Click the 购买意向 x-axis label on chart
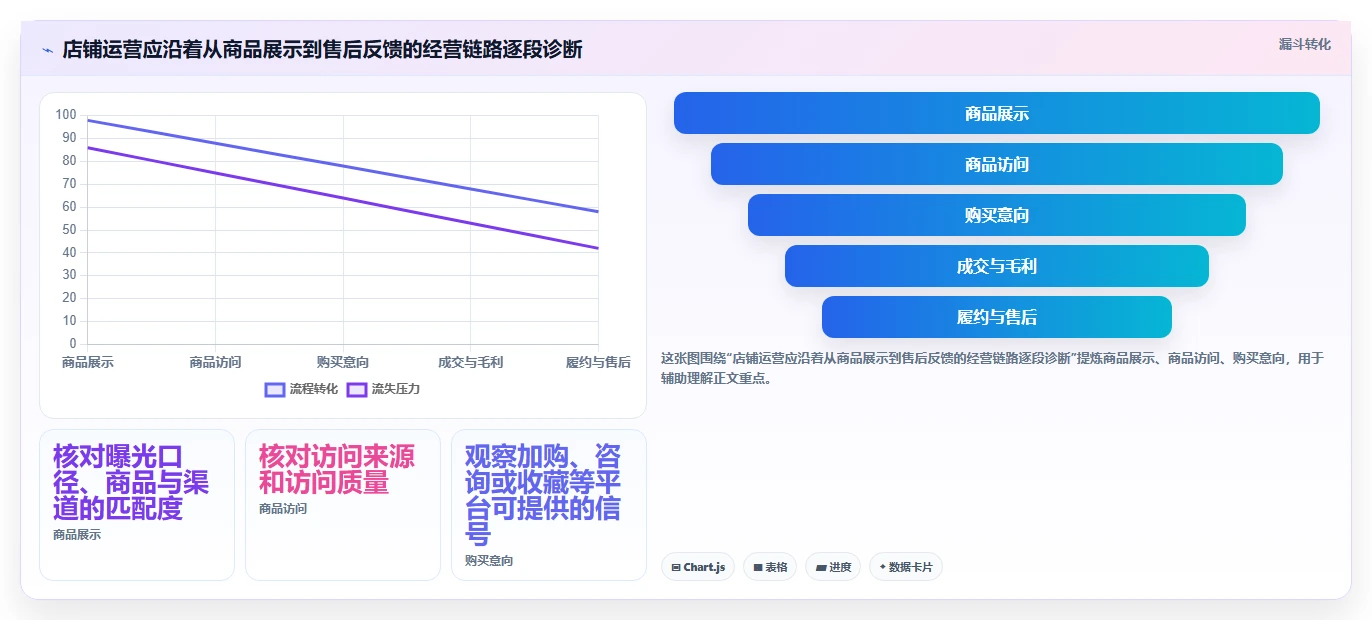The height and width of the screenshot is (620, 1372). [343, 362]
